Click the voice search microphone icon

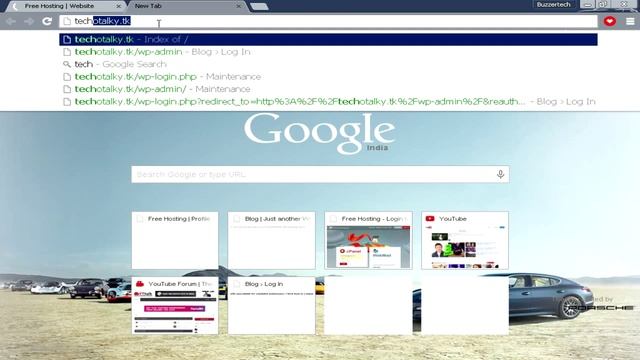pyautogui.click(x=500, y=174)
